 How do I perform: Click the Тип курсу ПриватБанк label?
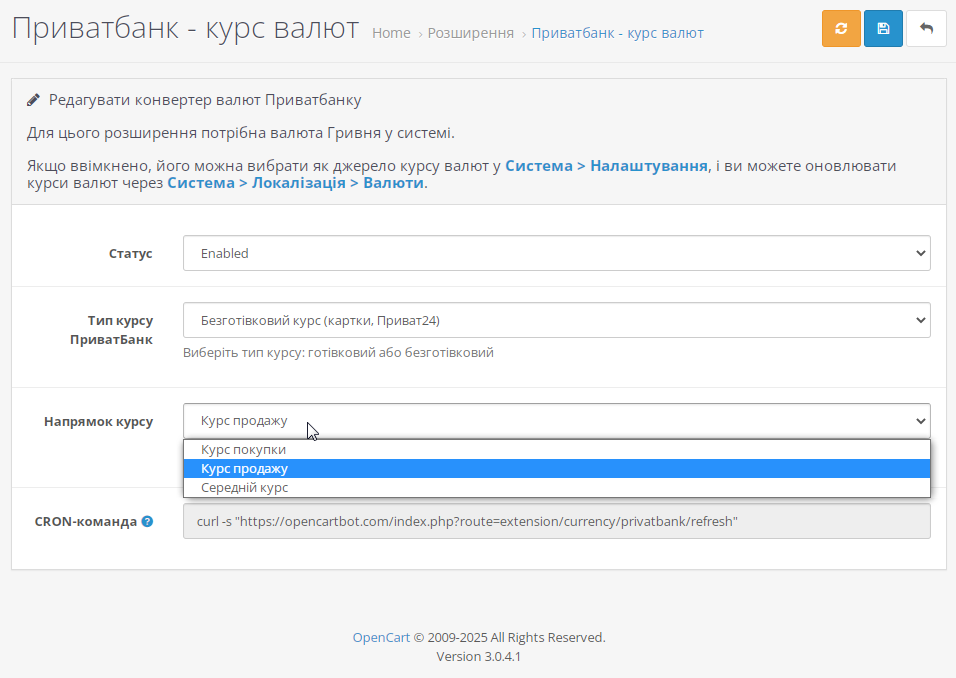[112, 330]
